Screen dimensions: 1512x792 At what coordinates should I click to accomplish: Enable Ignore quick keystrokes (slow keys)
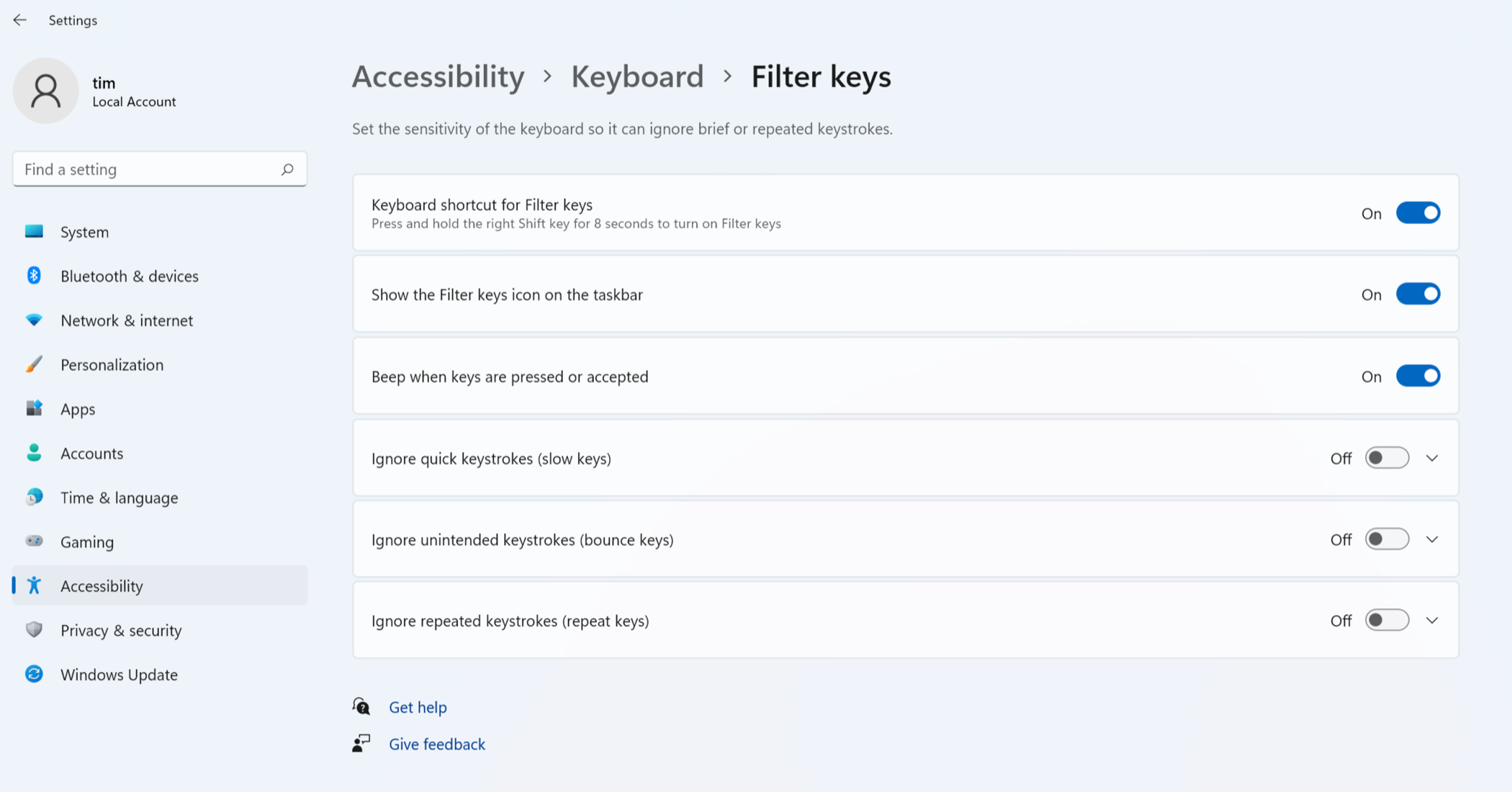point(1387,458)
